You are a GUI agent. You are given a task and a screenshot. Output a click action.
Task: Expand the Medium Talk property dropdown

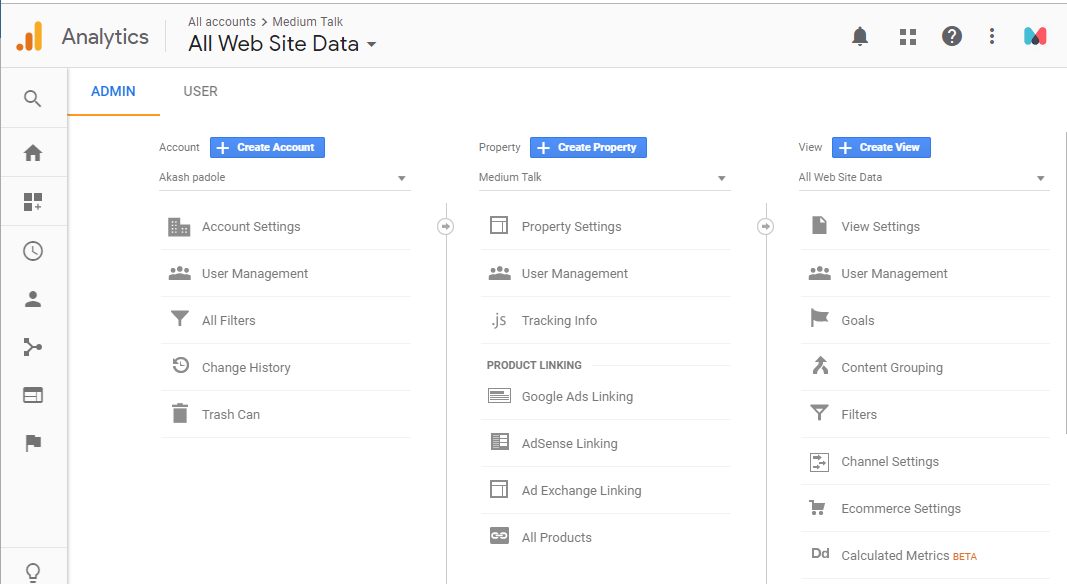[x=604, y=178]
